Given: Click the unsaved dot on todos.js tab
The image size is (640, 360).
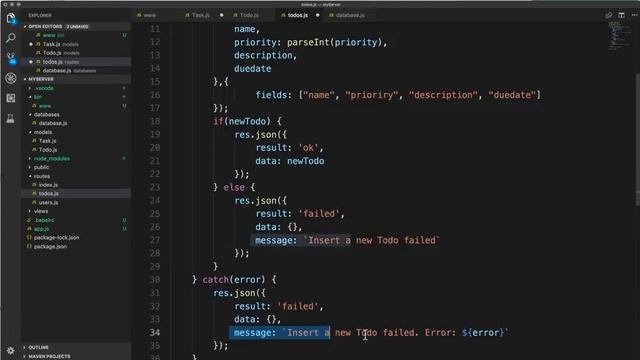Looking at the screenshot, I should click(x=318, y=15).
